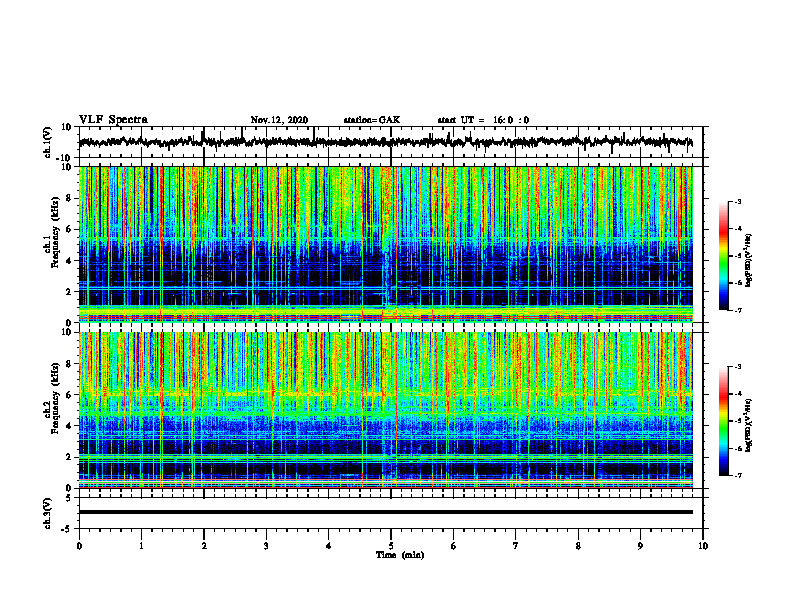Viewport: 792px width, 612px height.
Task: Select the "Nov.12, 2020" date text
Action: (279, 120)
